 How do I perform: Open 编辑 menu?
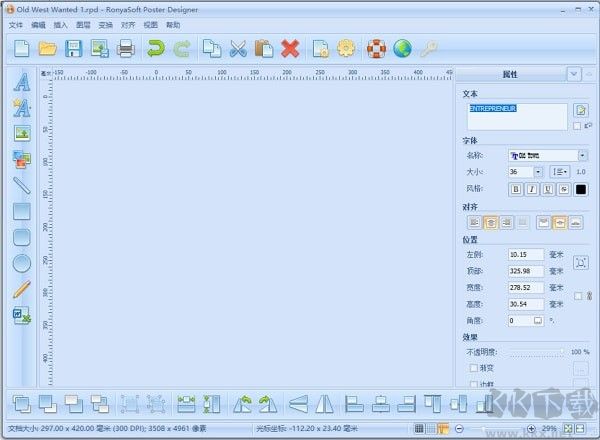38,25
